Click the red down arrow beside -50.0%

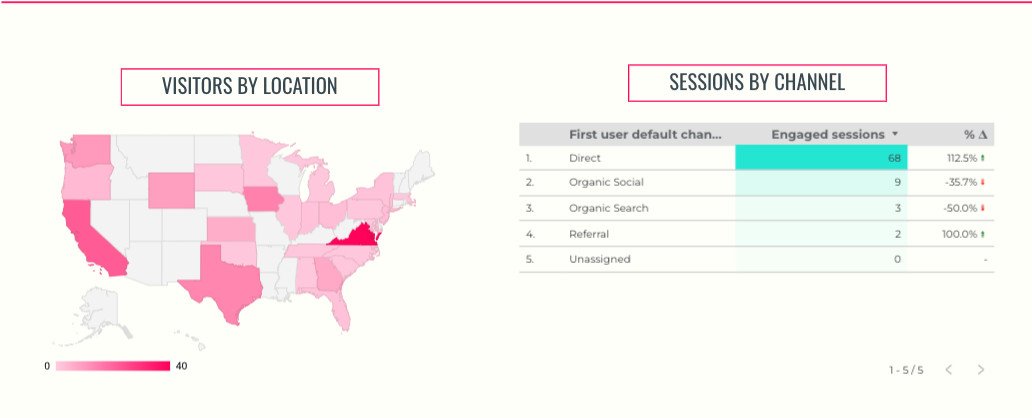[983, 208]
